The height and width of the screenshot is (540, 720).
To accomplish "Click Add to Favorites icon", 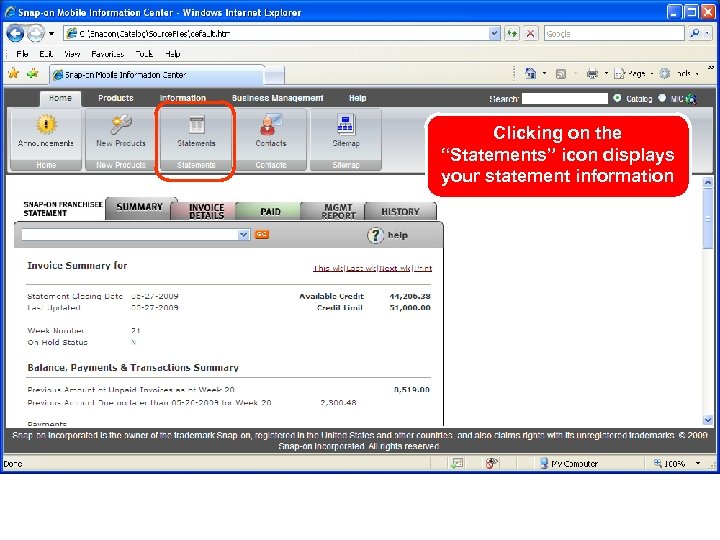I will pos(33,73).
